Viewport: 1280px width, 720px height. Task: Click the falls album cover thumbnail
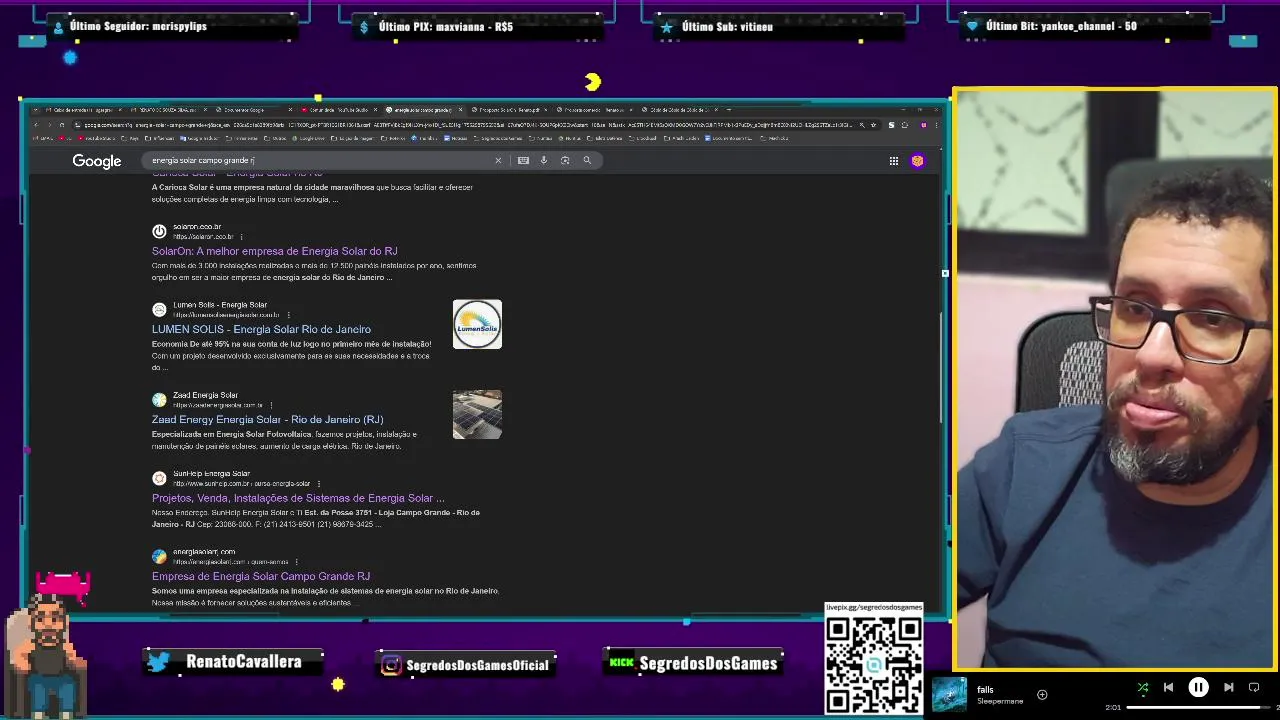click(949, 694)
